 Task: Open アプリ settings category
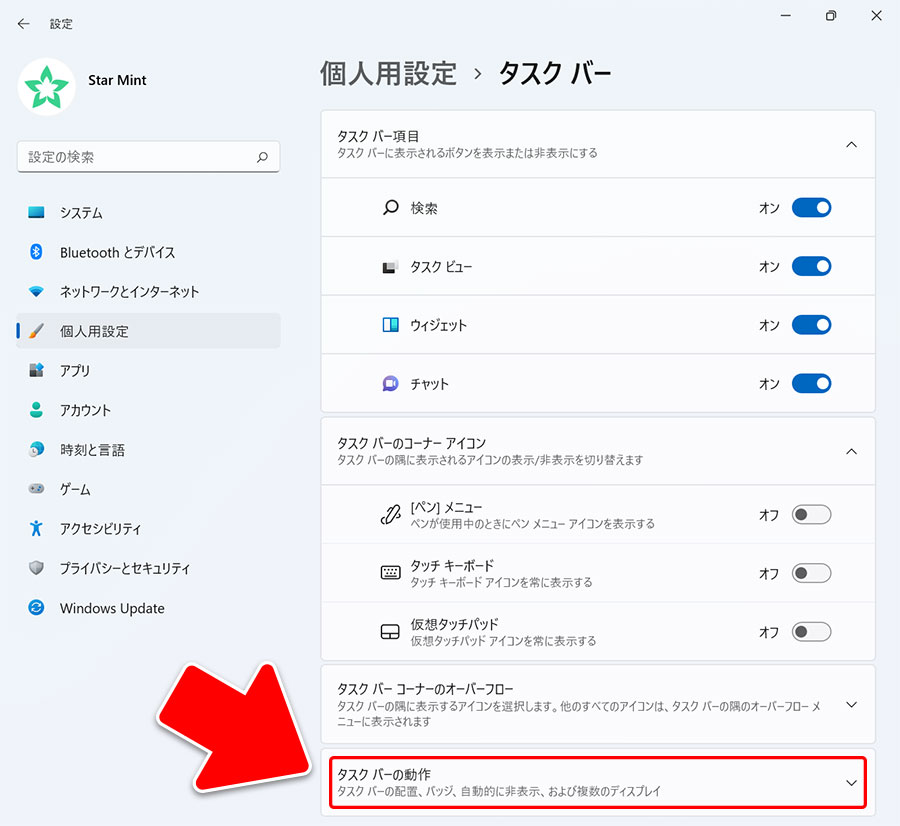[148, 370]
